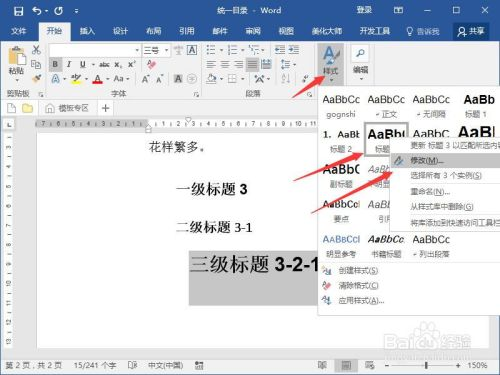Select the 书籍标题 style thumbnail
The image size is (500, 375).
click(x=386, y=246)
